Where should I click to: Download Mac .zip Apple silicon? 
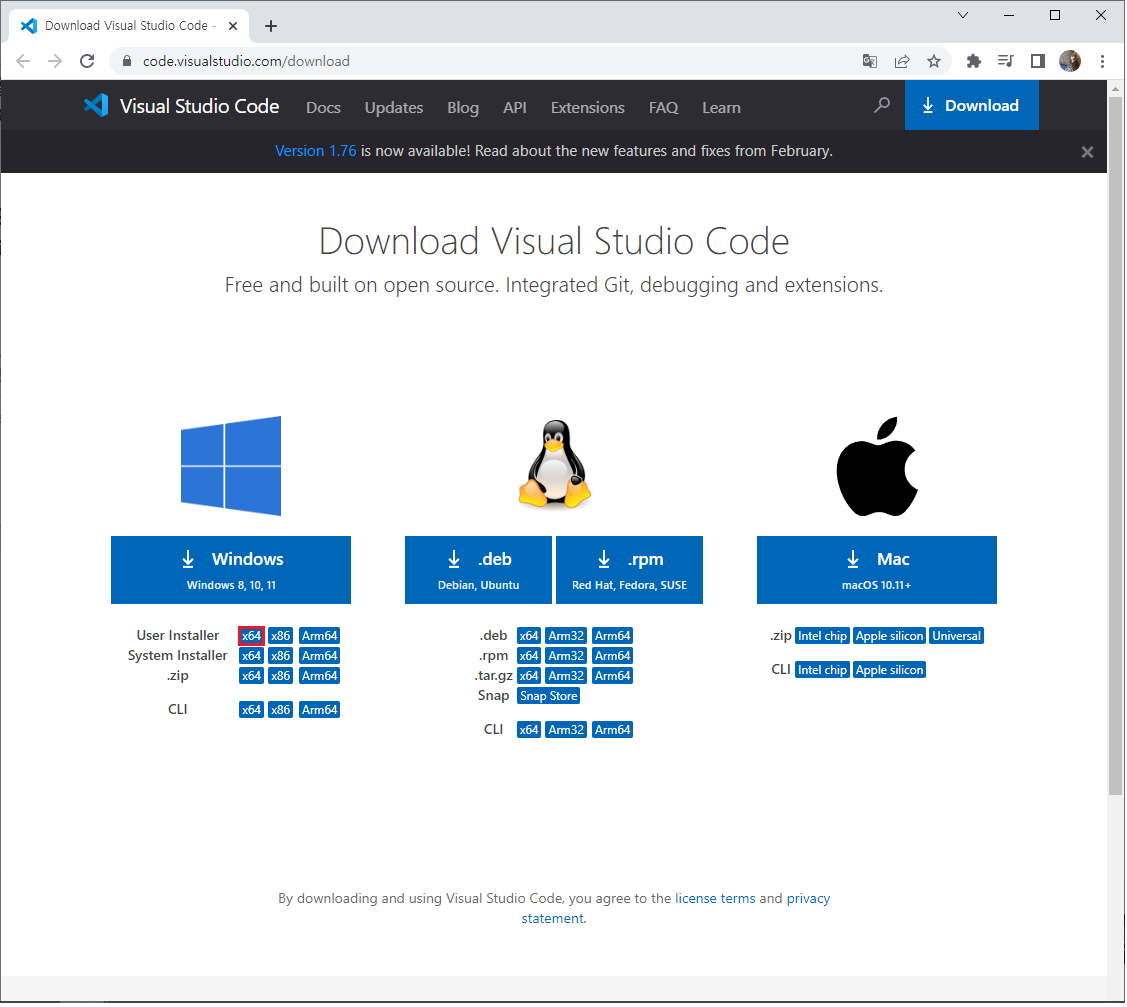click(889, 636)
